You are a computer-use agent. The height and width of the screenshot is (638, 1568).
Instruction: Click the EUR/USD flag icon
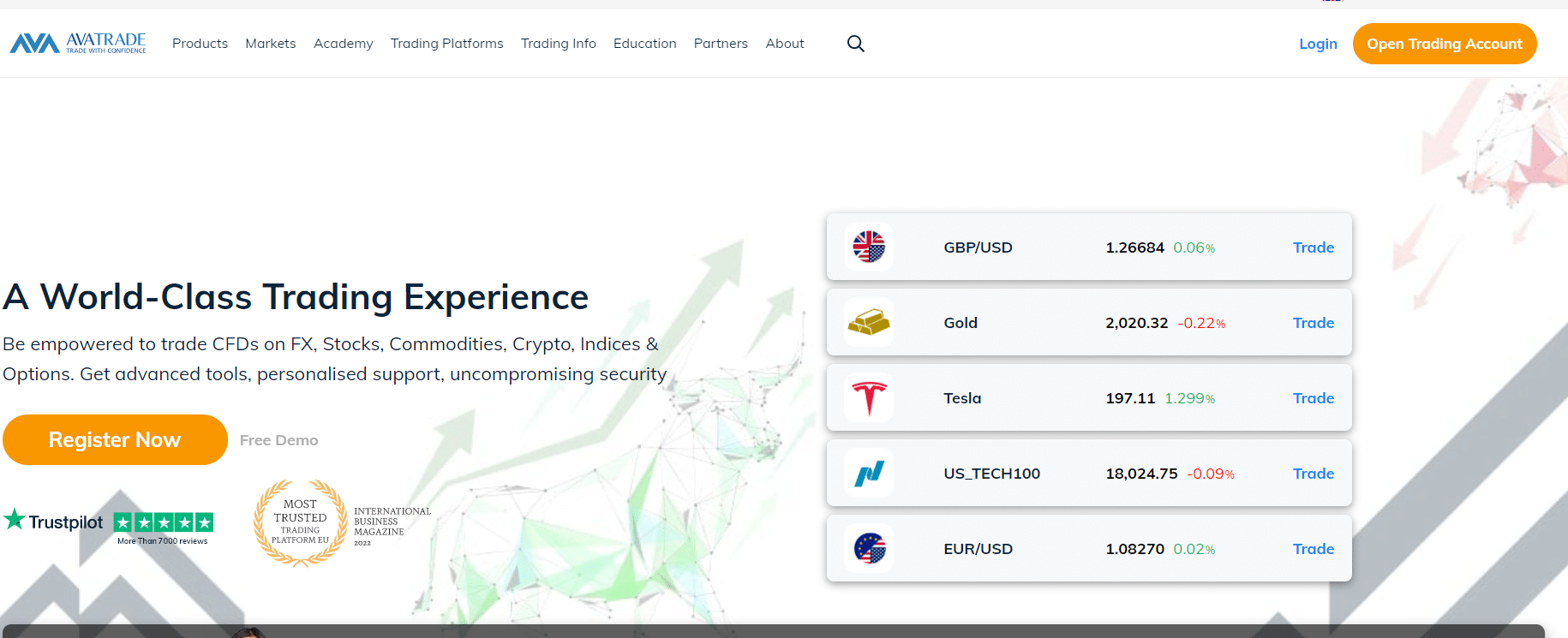pos(869,549)
